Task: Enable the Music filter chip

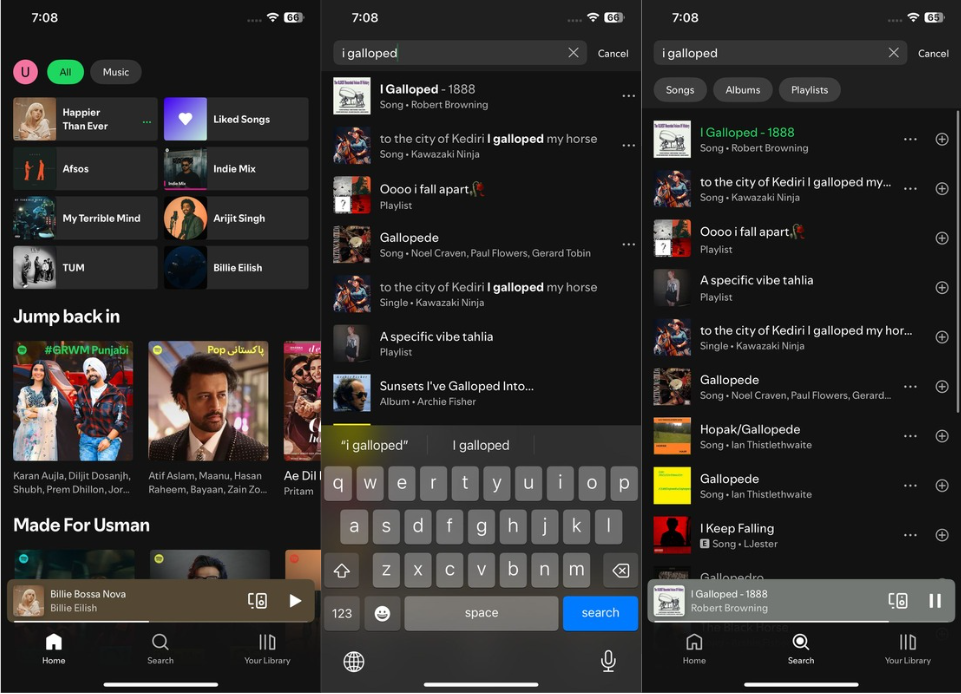Action: tap(117, 72)
